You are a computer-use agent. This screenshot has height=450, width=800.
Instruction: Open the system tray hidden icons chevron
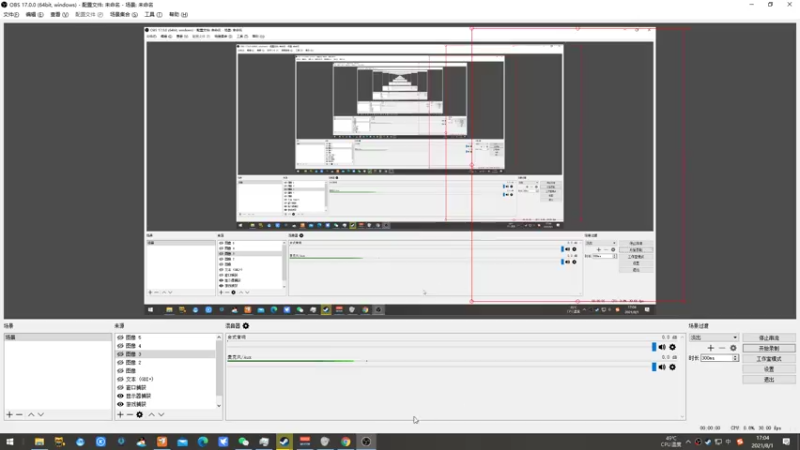pos(688,442)
